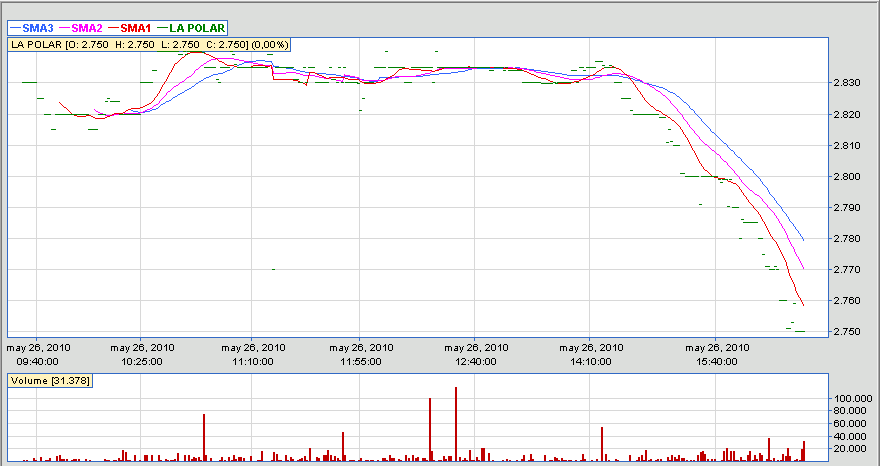Click the blue SMA3 line endpoint near 2.780
The image size is (880, 468).
pos(804,240)
